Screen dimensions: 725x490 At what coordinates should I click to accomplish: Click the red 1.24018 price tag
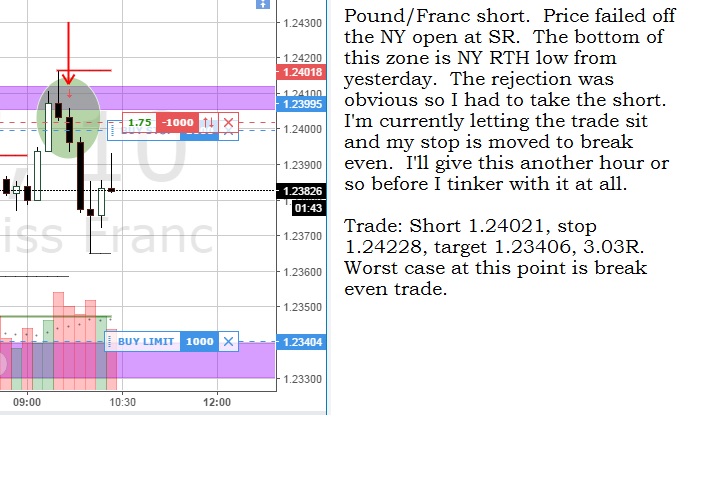(x=301, y=72)
